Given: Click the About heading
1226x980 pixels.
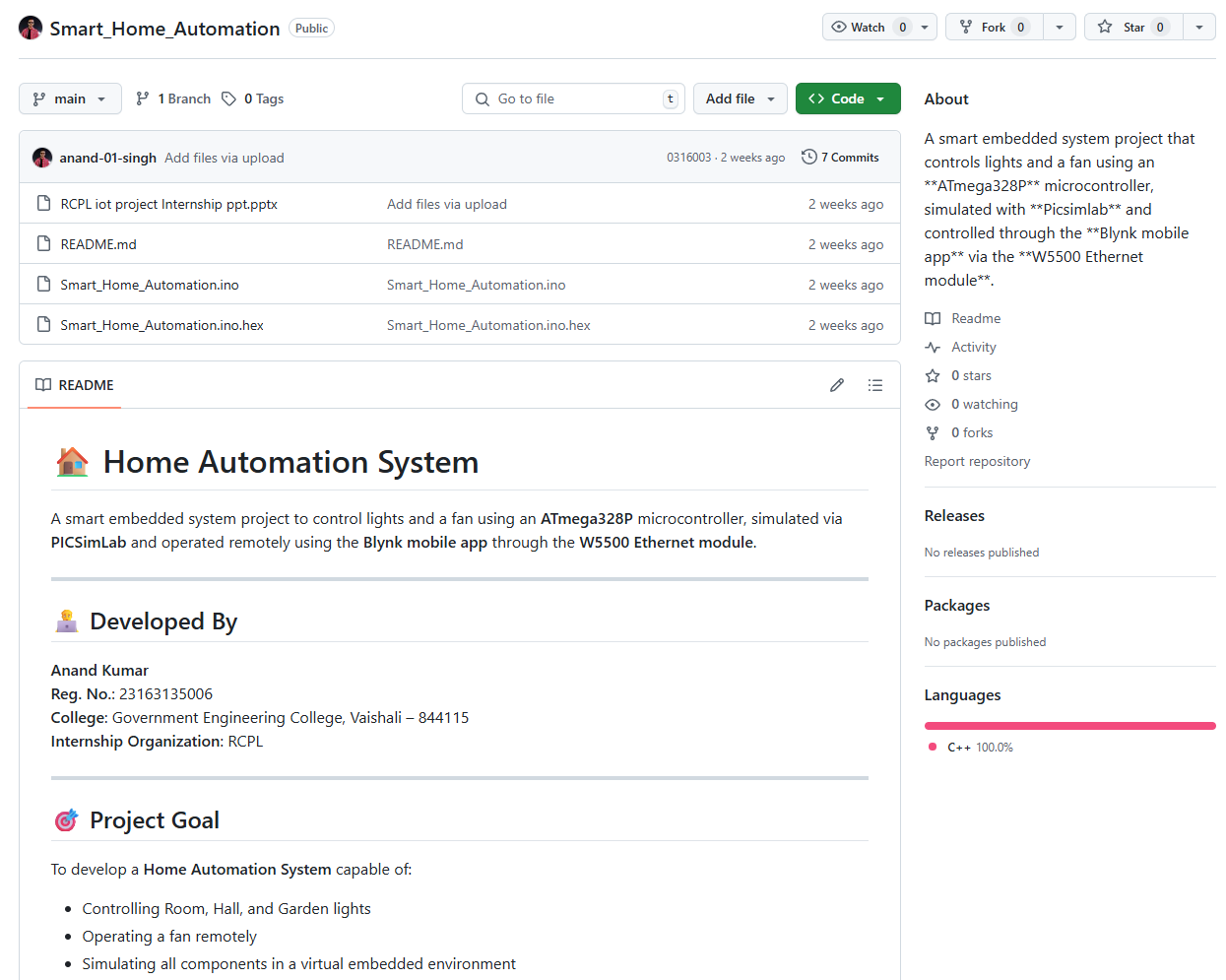Looking at the screenshot, I should 946,98.
